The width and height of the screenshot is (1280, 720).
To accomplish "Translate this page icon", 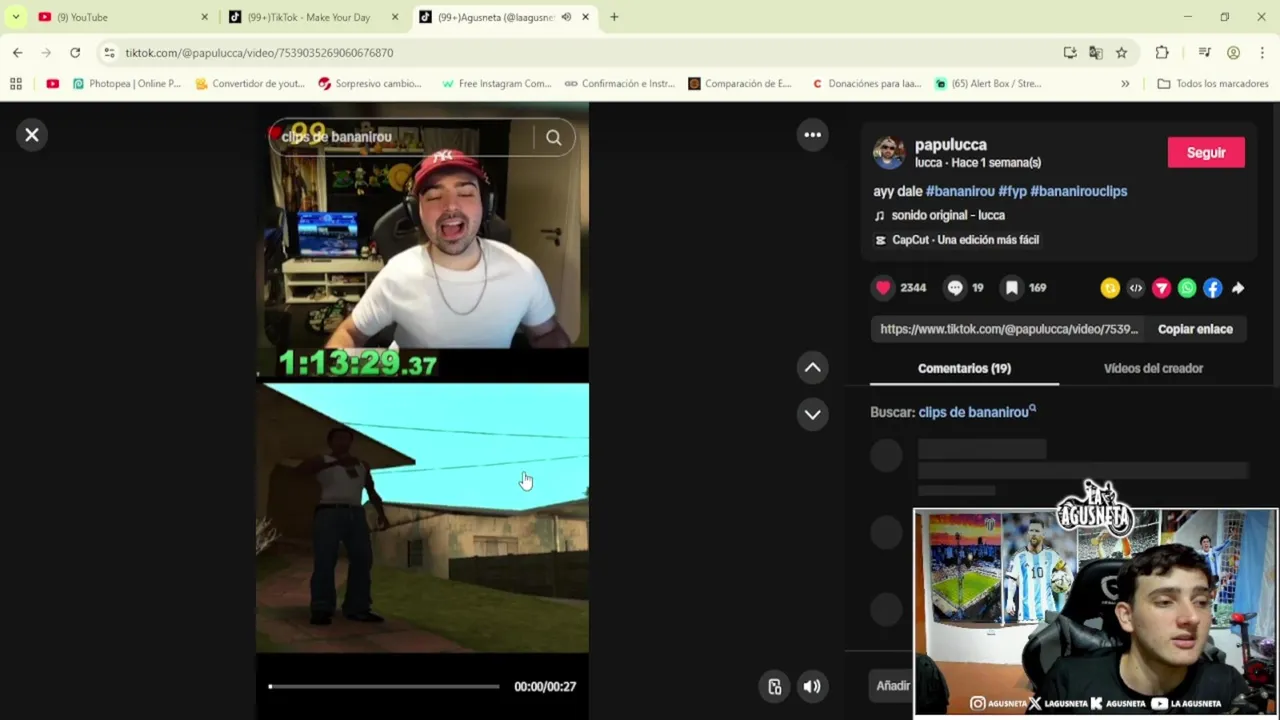I will (1096, 53).
